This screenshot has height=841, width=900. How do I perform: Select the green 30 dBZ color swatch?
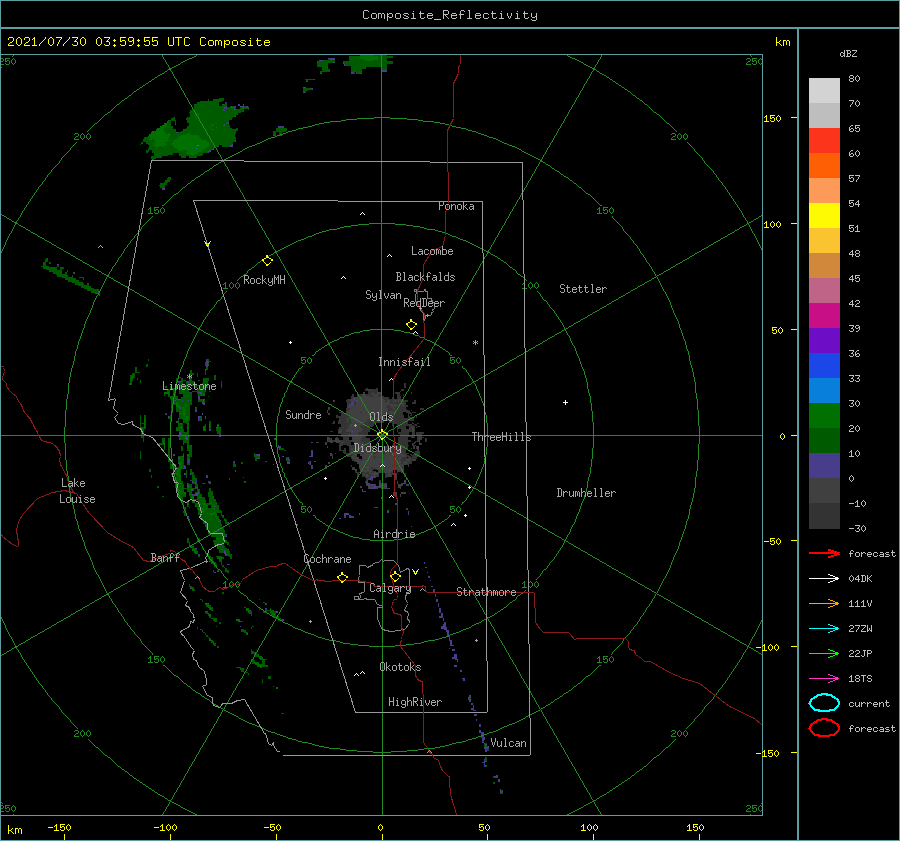point(824,415)
